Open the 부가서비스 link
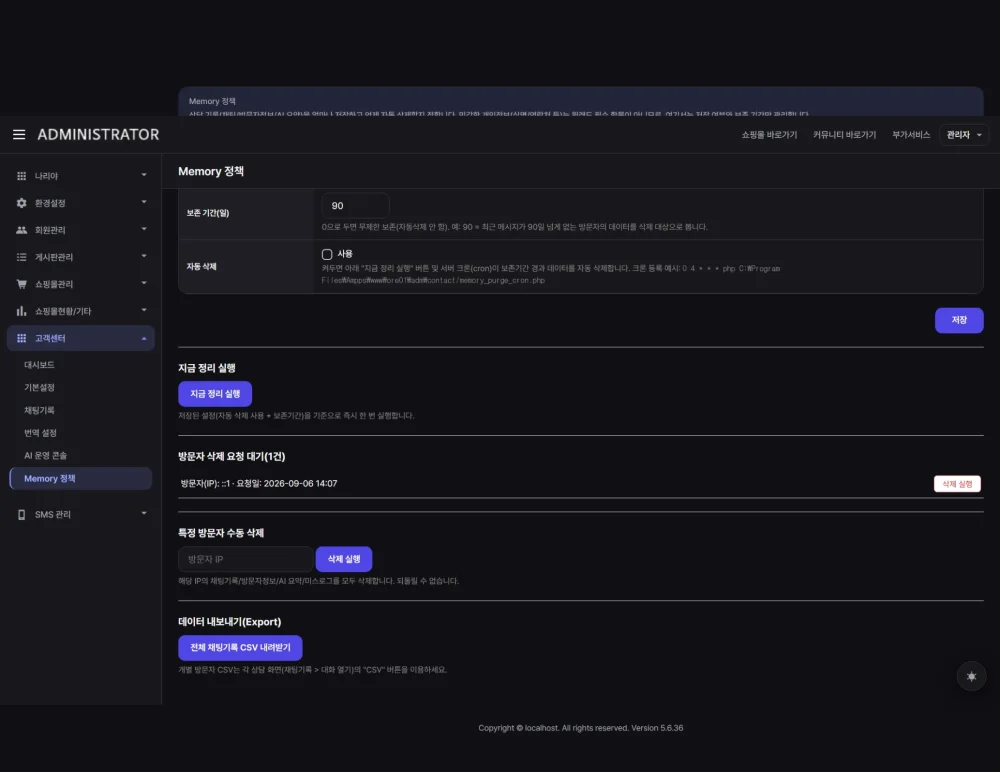This screenshot has height=772, width=1000. coord(911,135)
